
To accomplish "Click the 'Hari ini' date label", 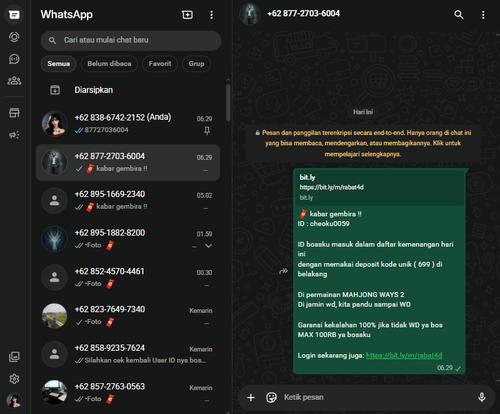I will 363,112.
